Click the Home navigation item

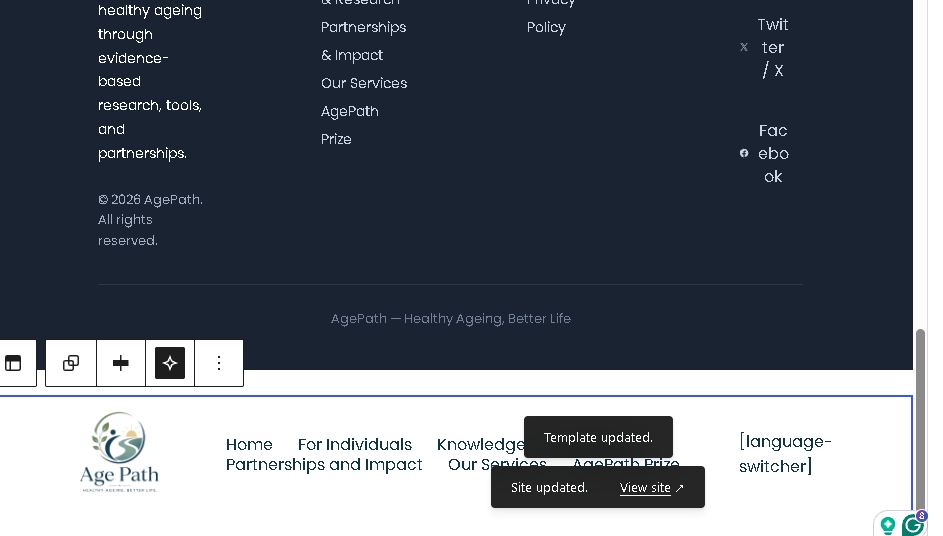click(249, 445)
